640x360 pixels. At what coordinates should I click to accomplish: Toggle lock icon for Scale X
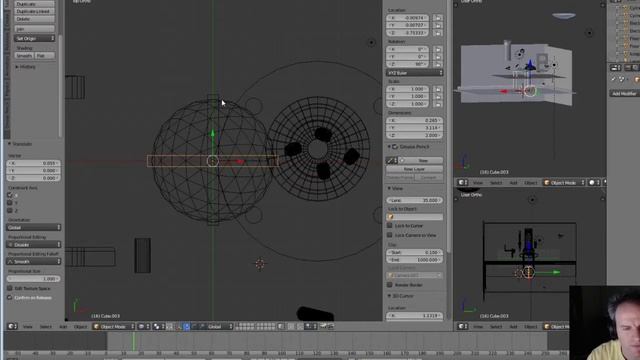[x=437, y=89]
